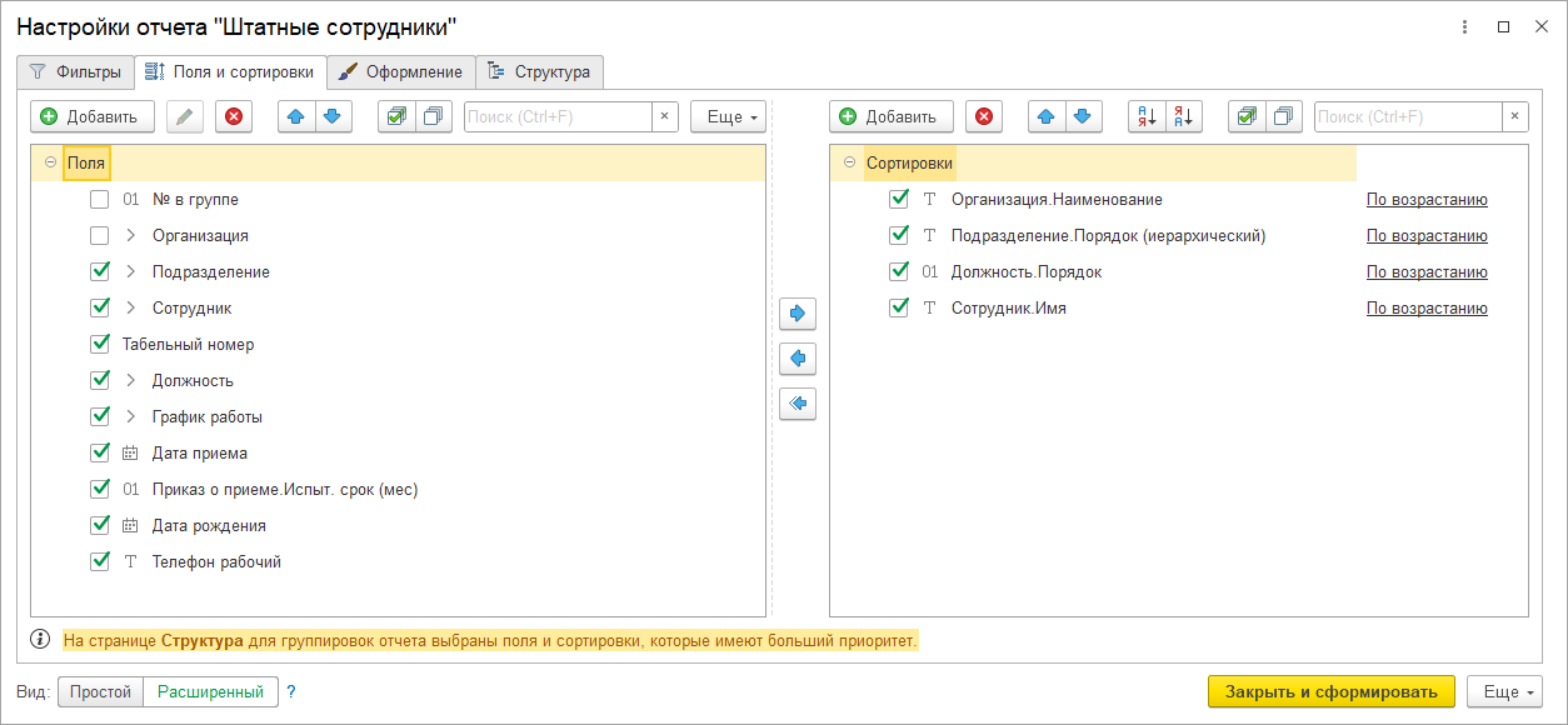This screenshot has width=1568, height=725.
Task: Enable the "№ в группе" checkbox
Action: (x=99, y=200)
